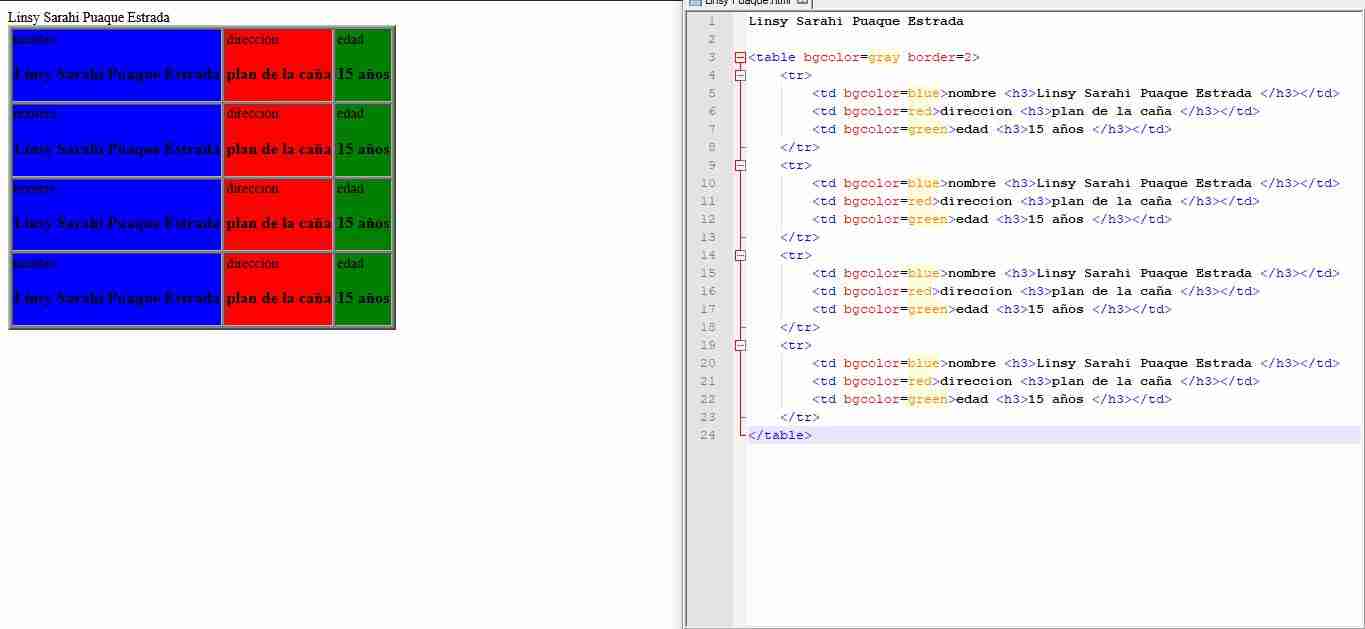The image size is (1365, 629).
Task: Click line number 12 in the editor margin
Action: pos(708,219)
